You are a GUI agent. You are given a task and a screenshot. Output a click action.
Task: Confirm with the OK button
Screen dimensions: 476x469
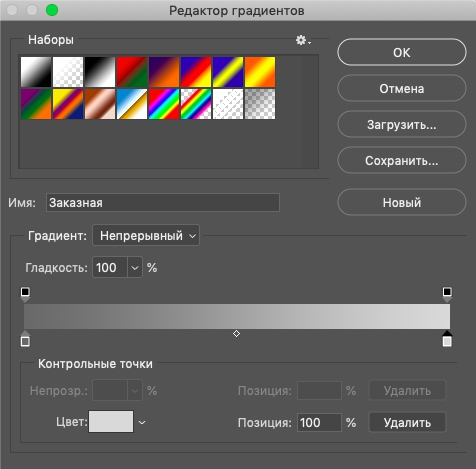point(402,52)
